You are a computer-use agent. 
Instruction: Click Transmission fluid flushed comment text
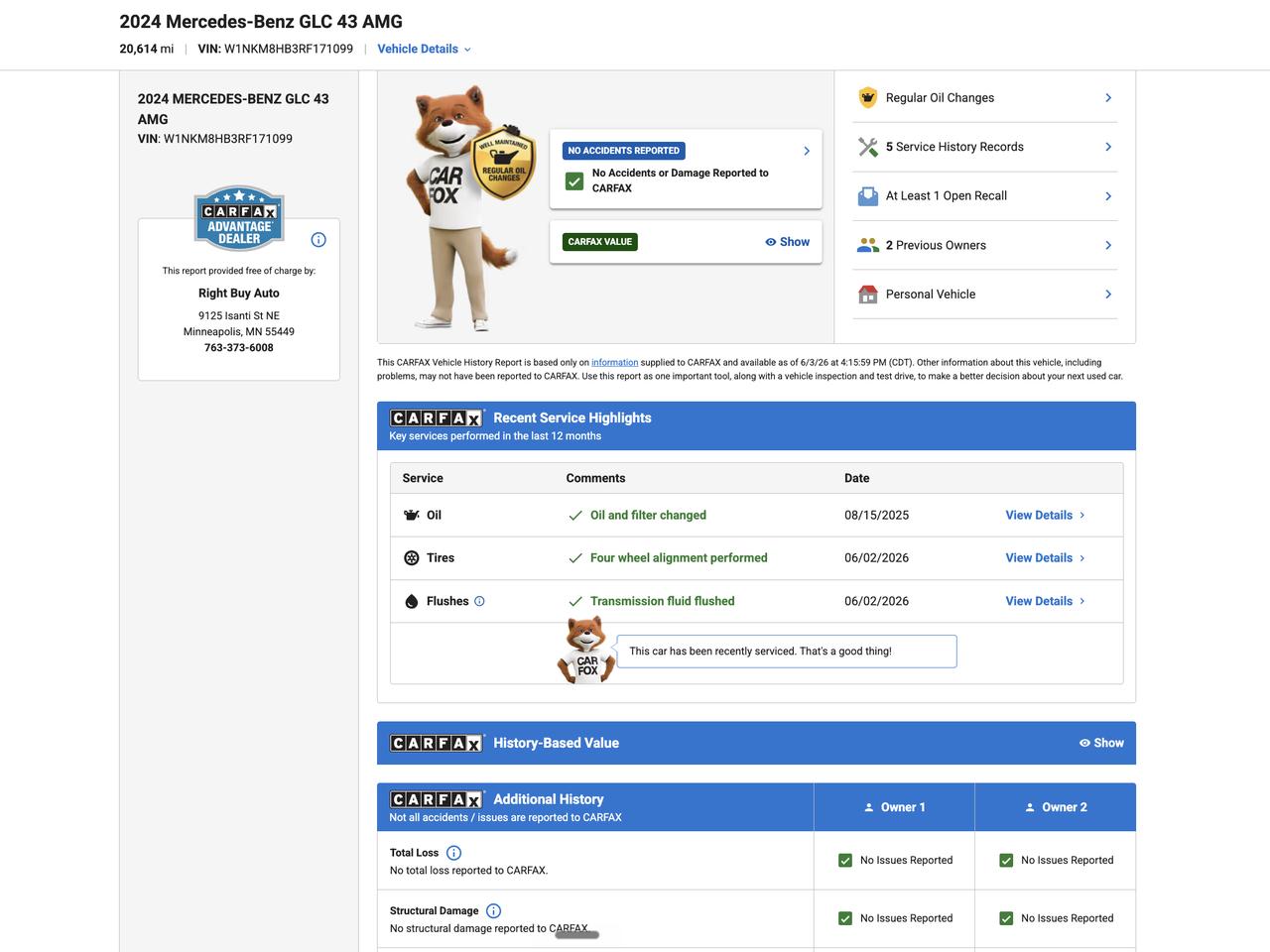click(x=663, y=601)
